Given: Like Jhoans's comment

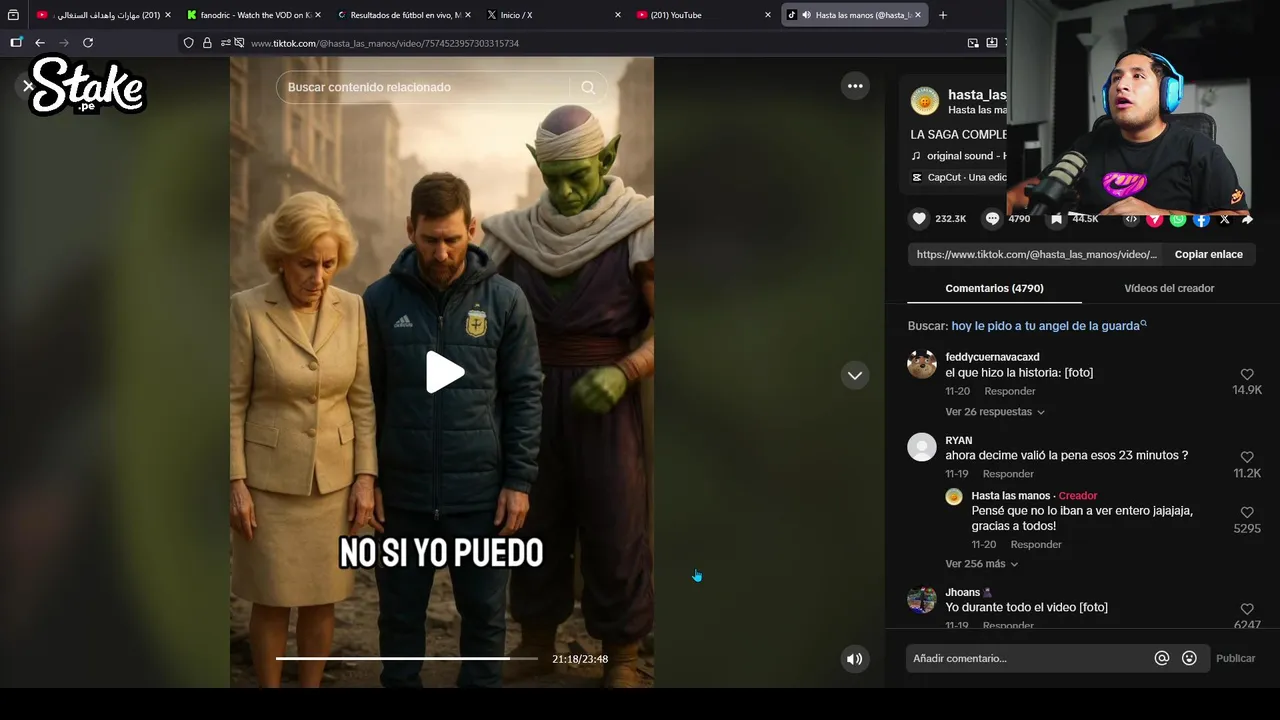Looking at the screenshot, I should point(1247,609).
